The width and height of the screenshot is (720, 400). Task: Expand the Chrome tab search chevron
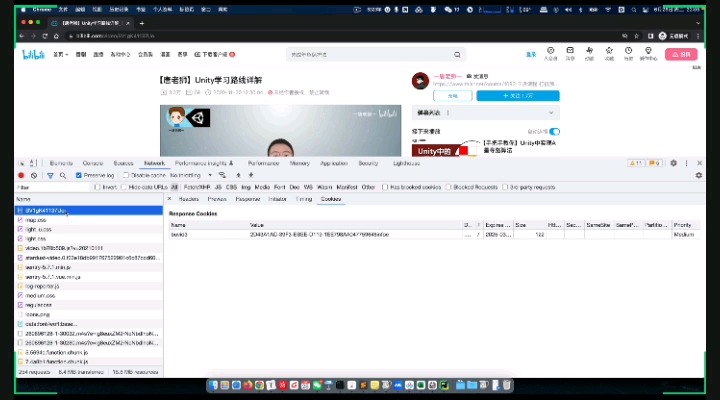click(698, 23)
